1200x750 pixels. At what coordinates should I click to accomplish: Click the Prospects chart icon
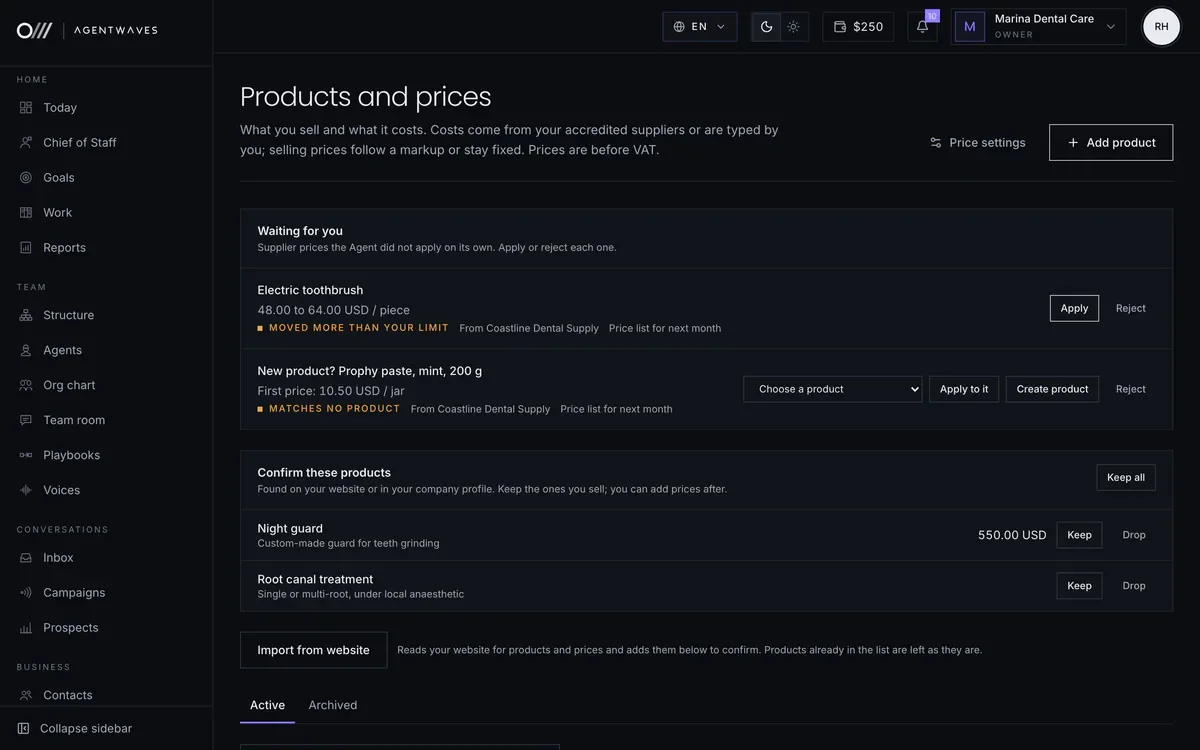point(26,628)
